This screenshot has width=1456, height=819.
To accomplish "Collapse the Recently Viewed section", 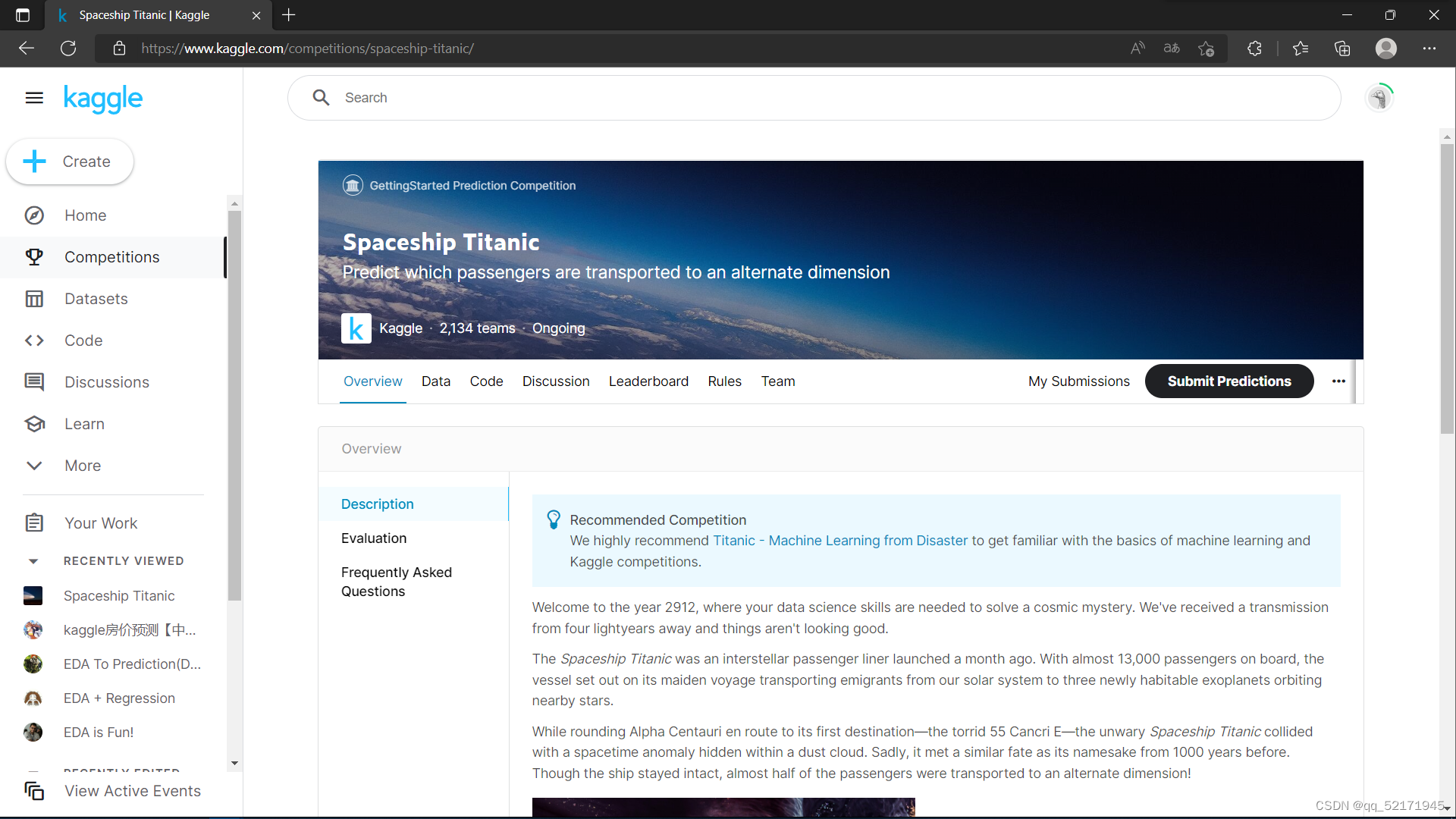I will point(33,560).
